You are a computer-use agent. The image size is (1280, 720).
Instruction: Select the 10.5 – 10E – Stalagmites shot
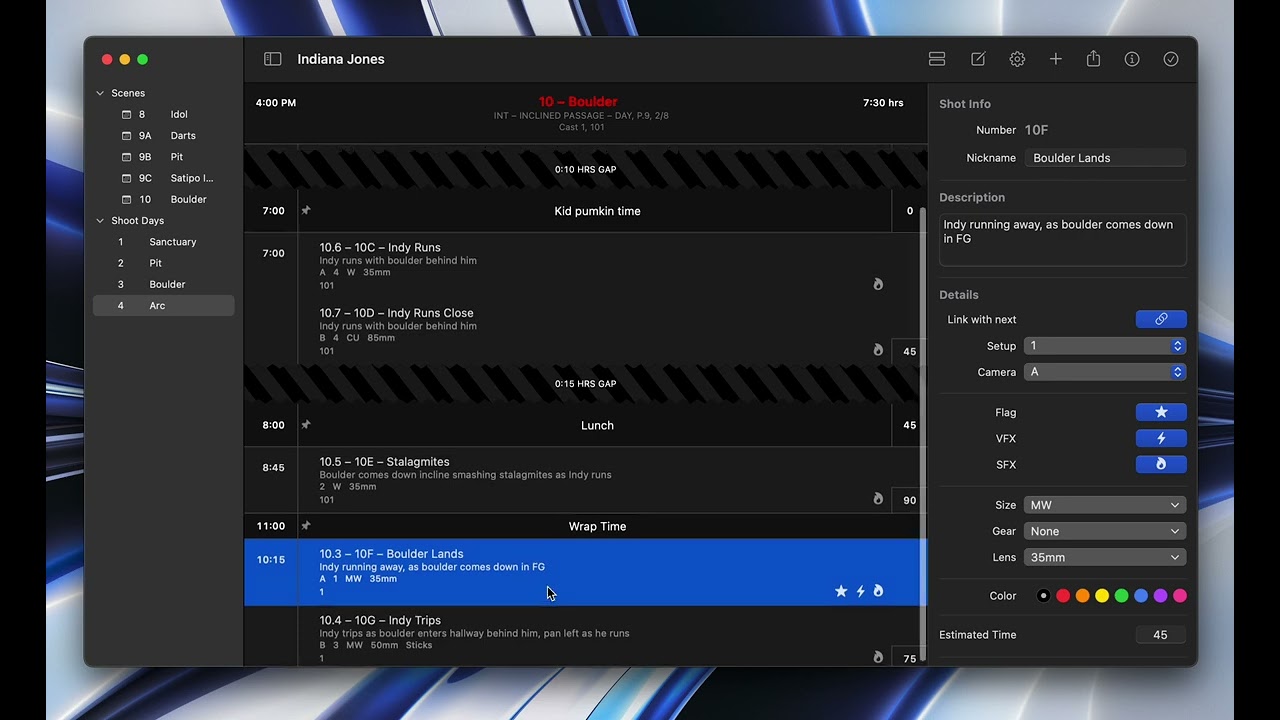click(x=585, y=480)
